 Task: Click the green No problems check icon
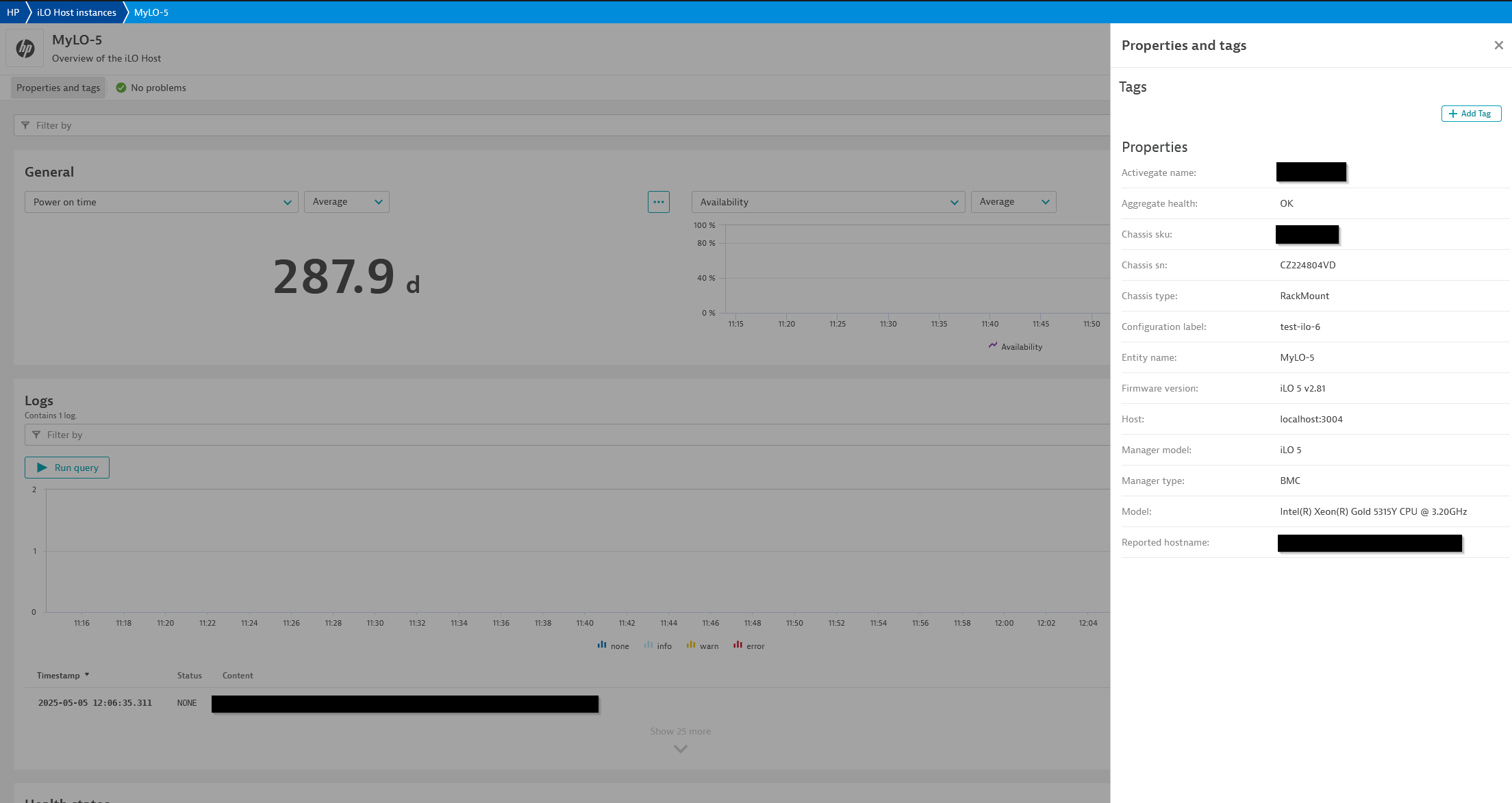(x=121, y=88)
